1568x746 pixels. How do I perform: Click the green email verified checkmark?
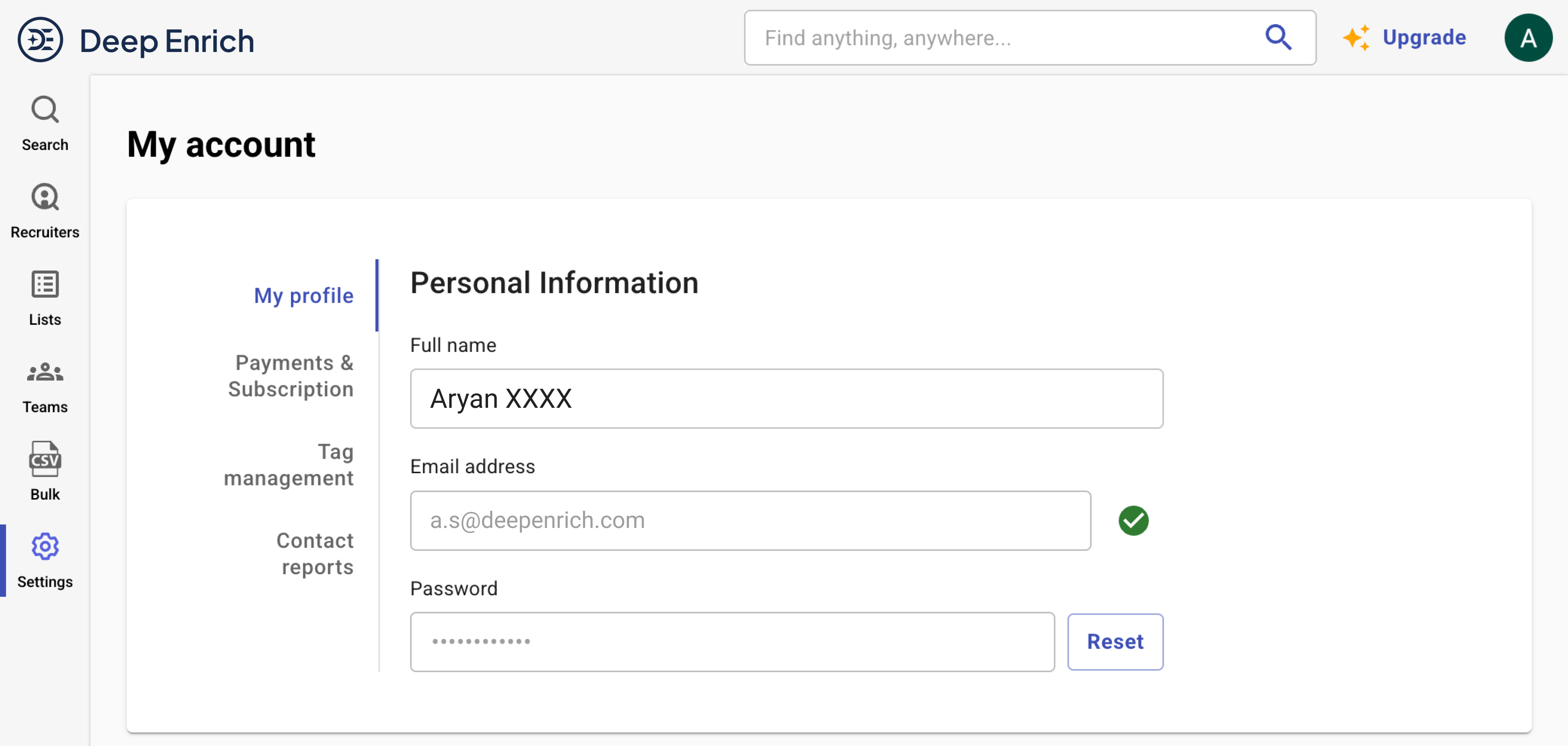[x=1133, y=521]
